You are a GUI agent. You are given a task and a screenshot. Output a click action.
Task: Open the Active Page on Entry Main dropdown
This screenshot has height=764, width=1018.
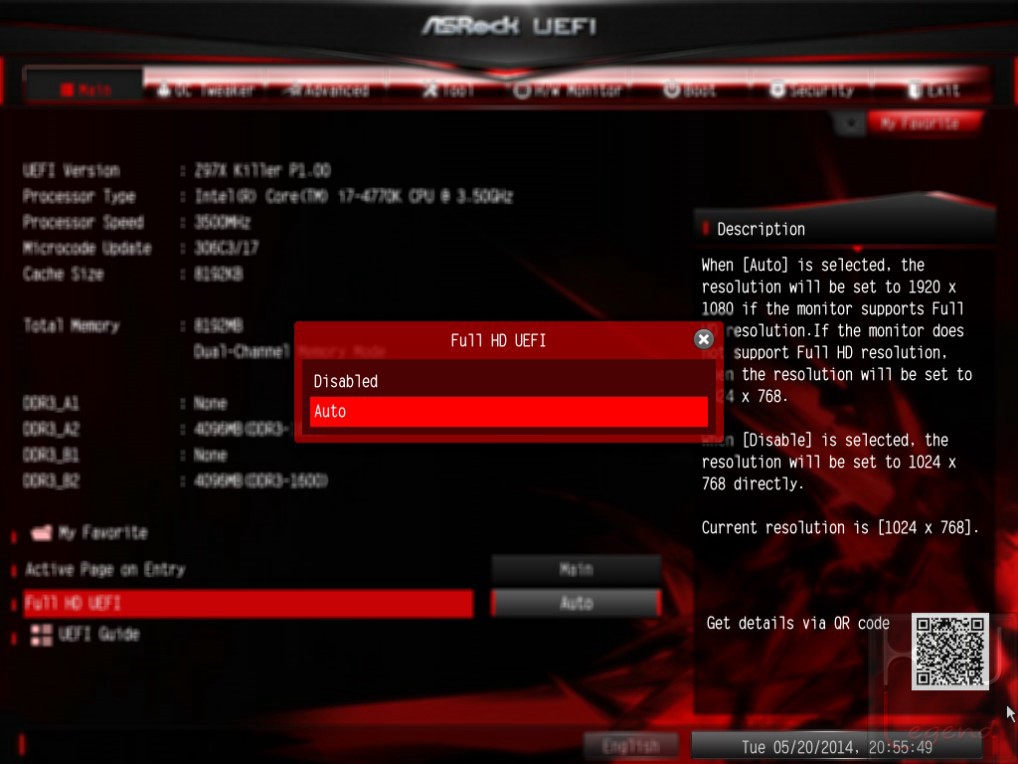click(x=576, y=569)
